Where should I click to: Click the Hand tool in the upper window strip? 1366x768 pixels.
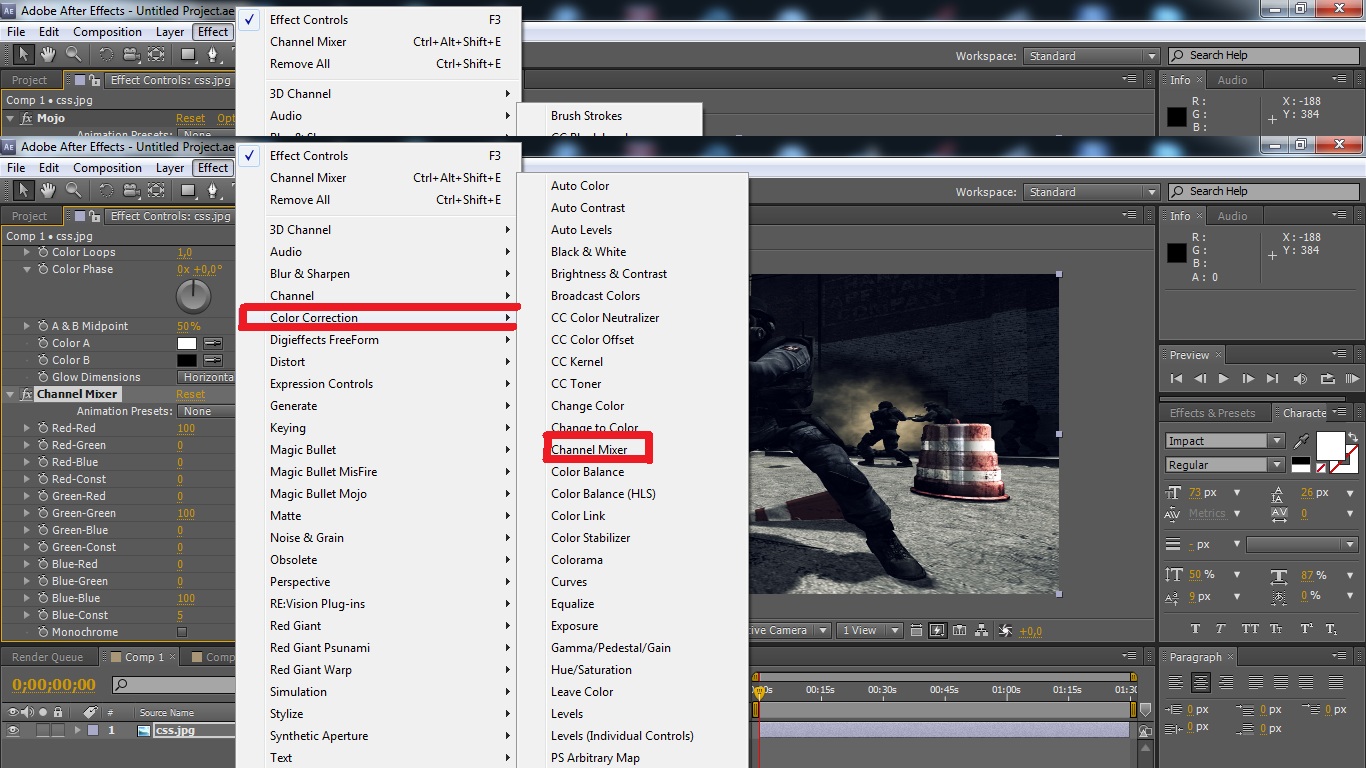click(x=48, y=54)
